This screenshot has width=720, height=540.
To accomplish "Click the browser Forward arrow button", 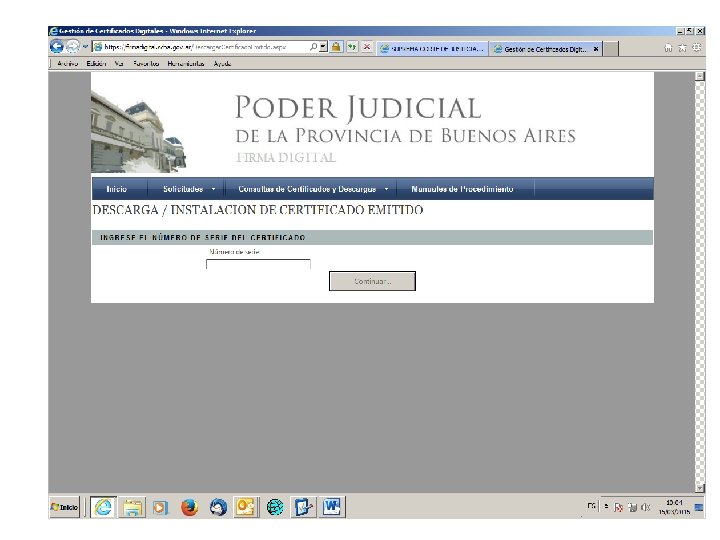I will pyautogui.click(x=73, y=46).
